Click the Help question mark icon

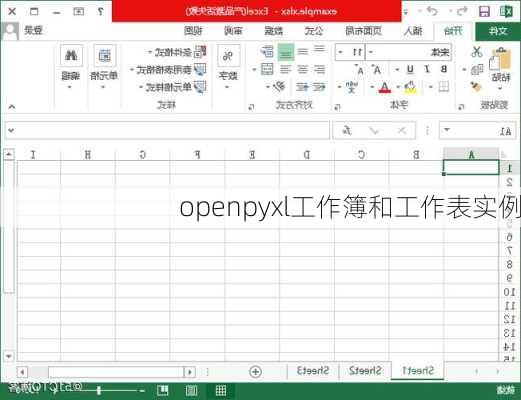[100, 11]
